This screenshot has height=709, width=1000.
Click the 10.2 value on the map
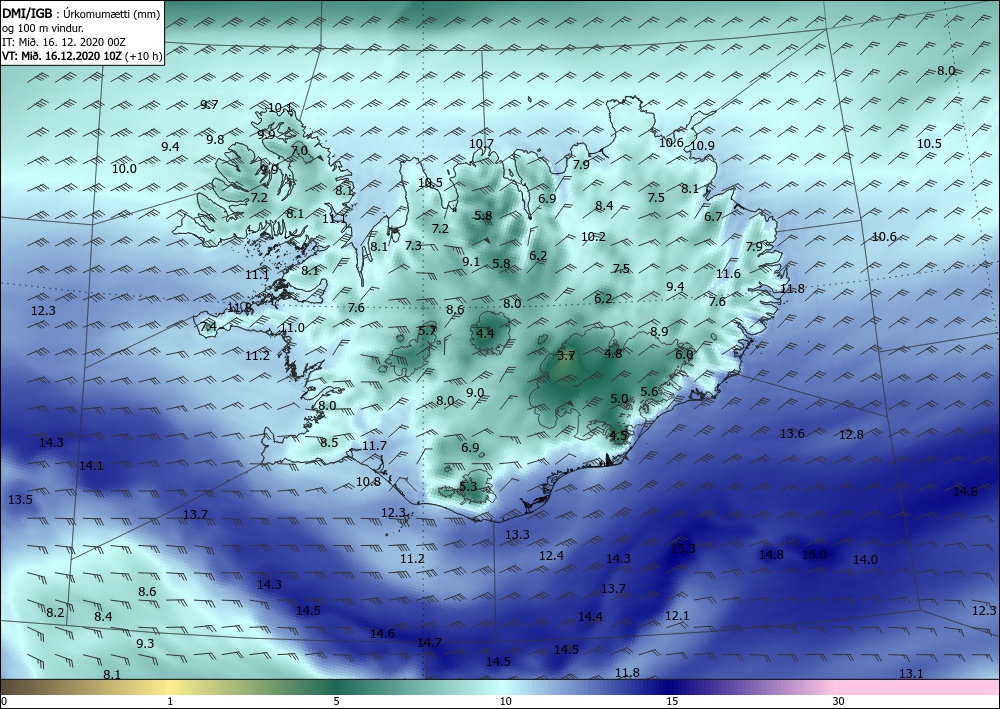(x=593, y=237)
